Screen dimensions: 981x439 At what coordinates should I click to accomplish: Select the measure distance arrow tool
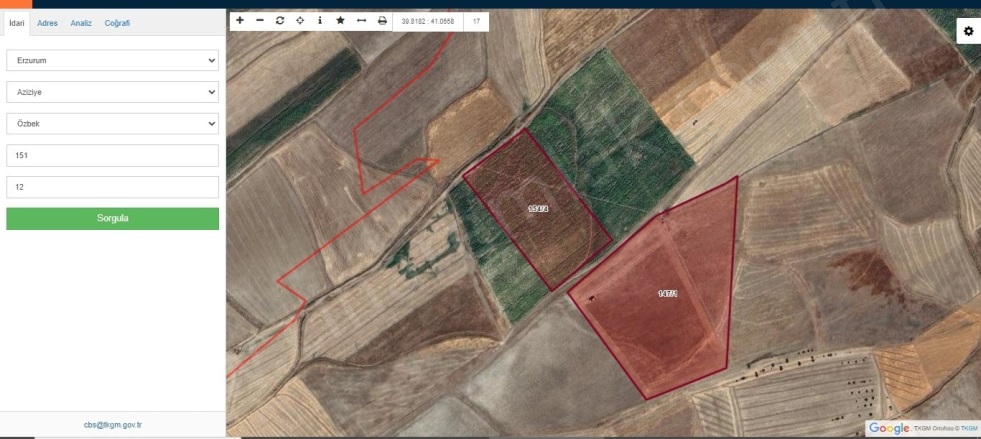(x=361, y=20)
